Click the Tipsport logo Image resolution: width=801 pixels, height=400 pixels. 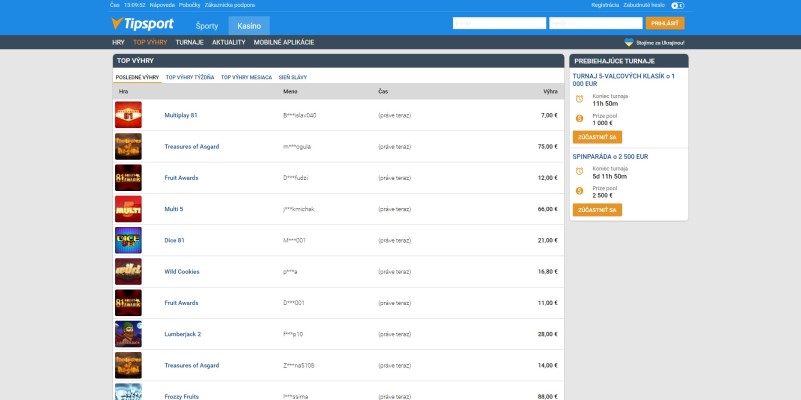(x=143, y=24)
